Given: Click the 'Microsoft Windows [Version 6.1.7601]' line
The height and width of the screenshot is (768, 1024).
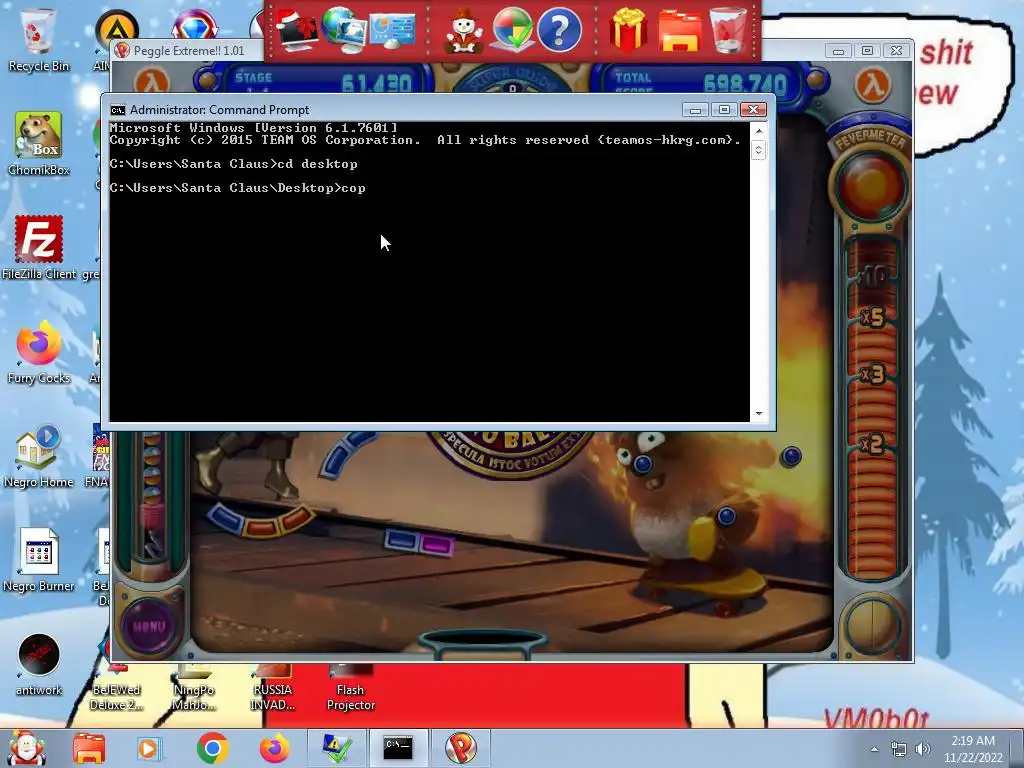Looking at the screenshot, I should pos(253,128).
